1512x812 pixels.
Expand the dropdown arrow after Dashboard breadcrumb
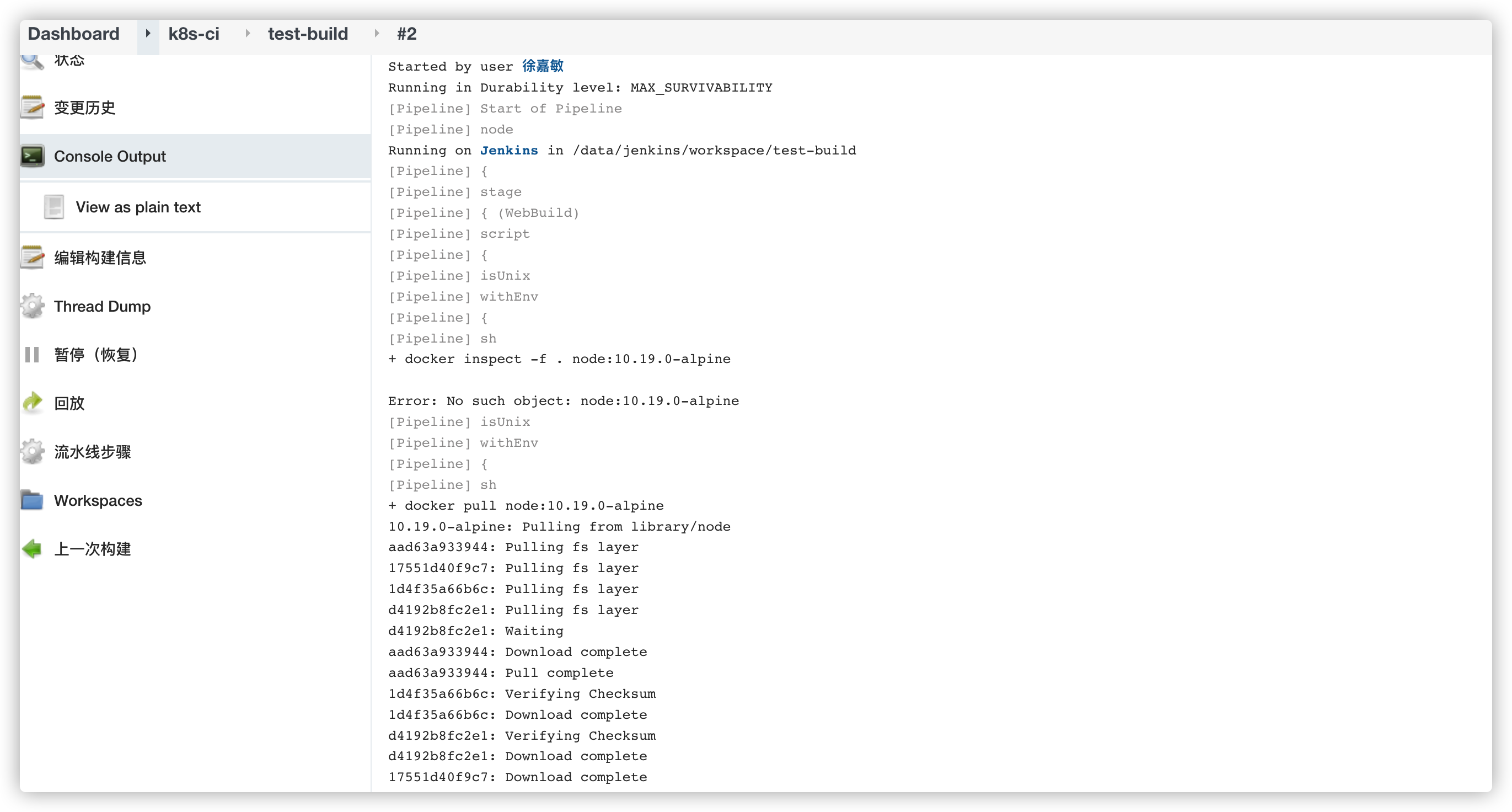click(x=148, y=34)
